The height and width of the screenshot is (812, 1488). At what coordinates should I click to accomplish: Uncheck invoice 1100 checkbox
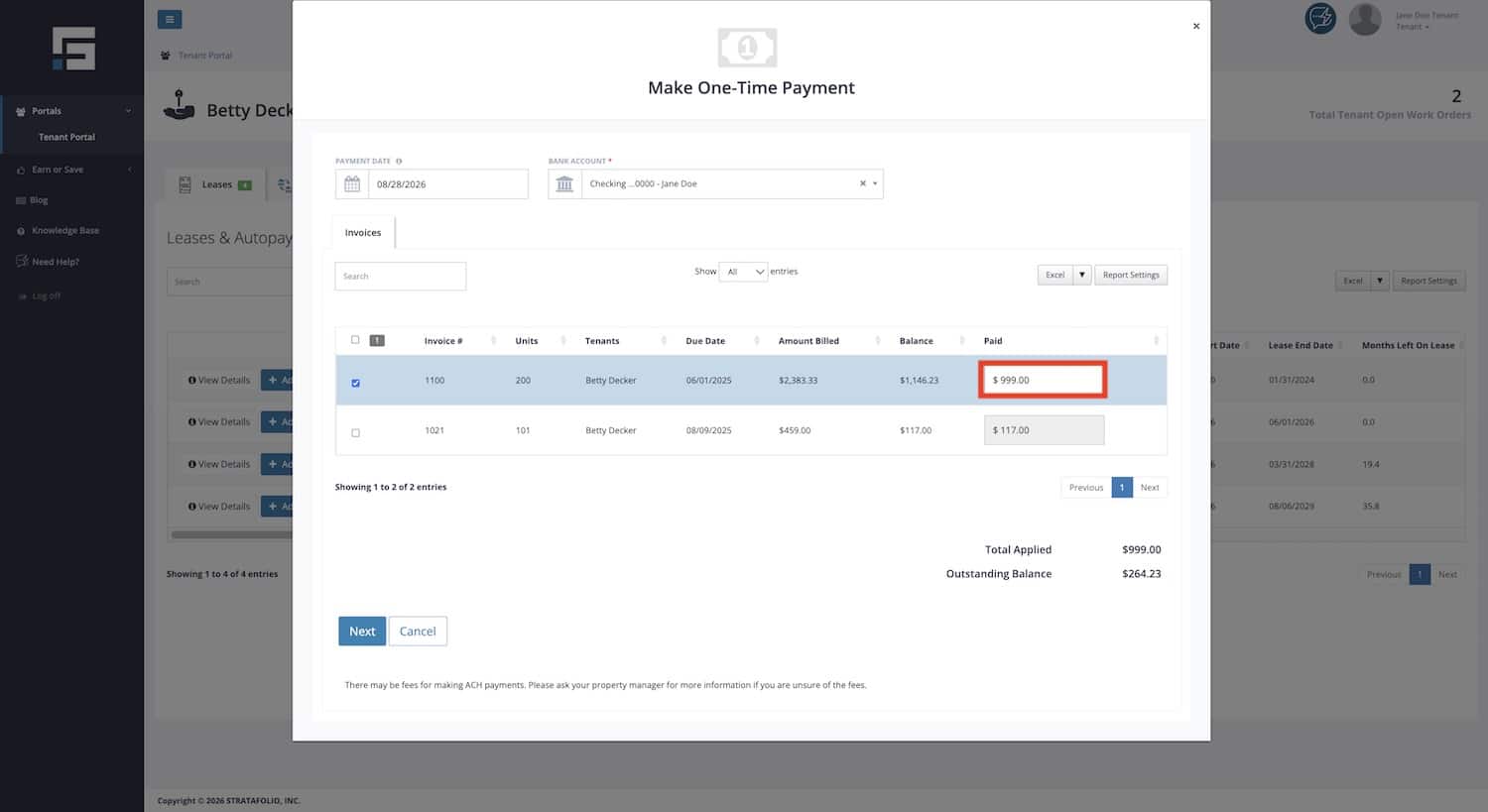click(x=355, y=383)
